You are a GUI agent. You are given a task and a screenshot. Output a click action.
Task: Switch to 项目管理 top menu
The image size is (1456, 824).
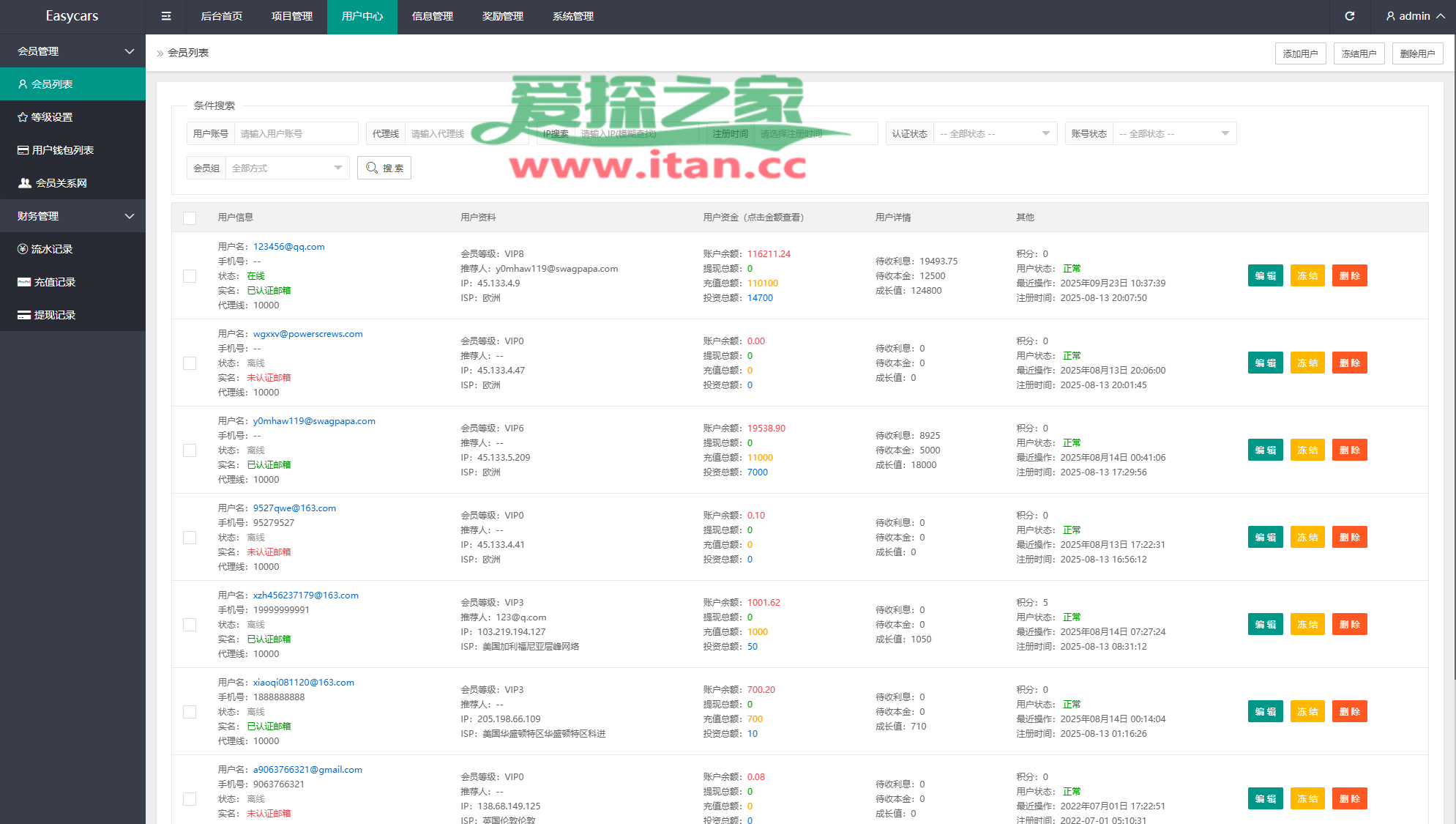(291, 16)
